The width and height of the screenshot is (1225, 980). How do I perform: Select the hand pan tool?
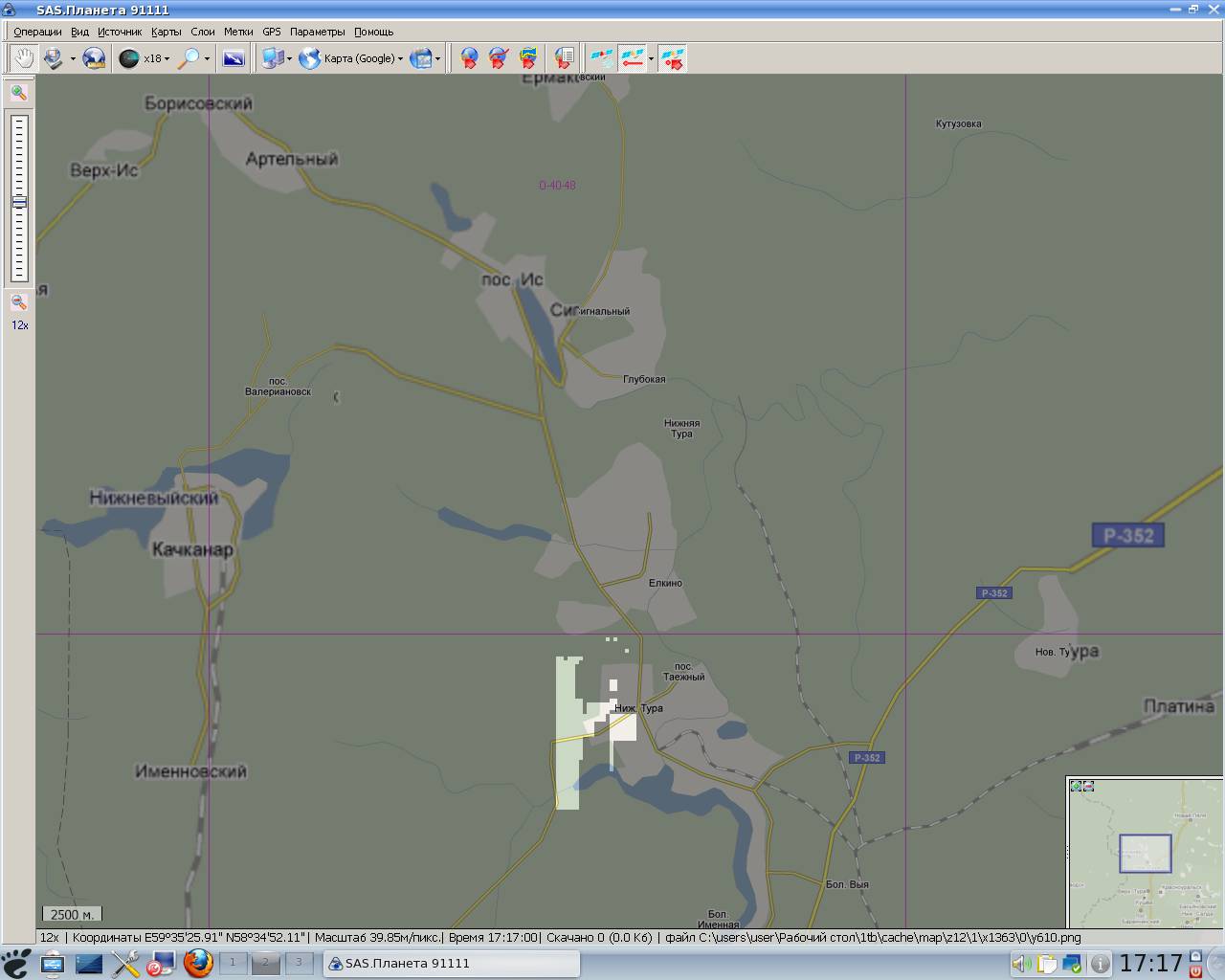click(x=23, y=58)
